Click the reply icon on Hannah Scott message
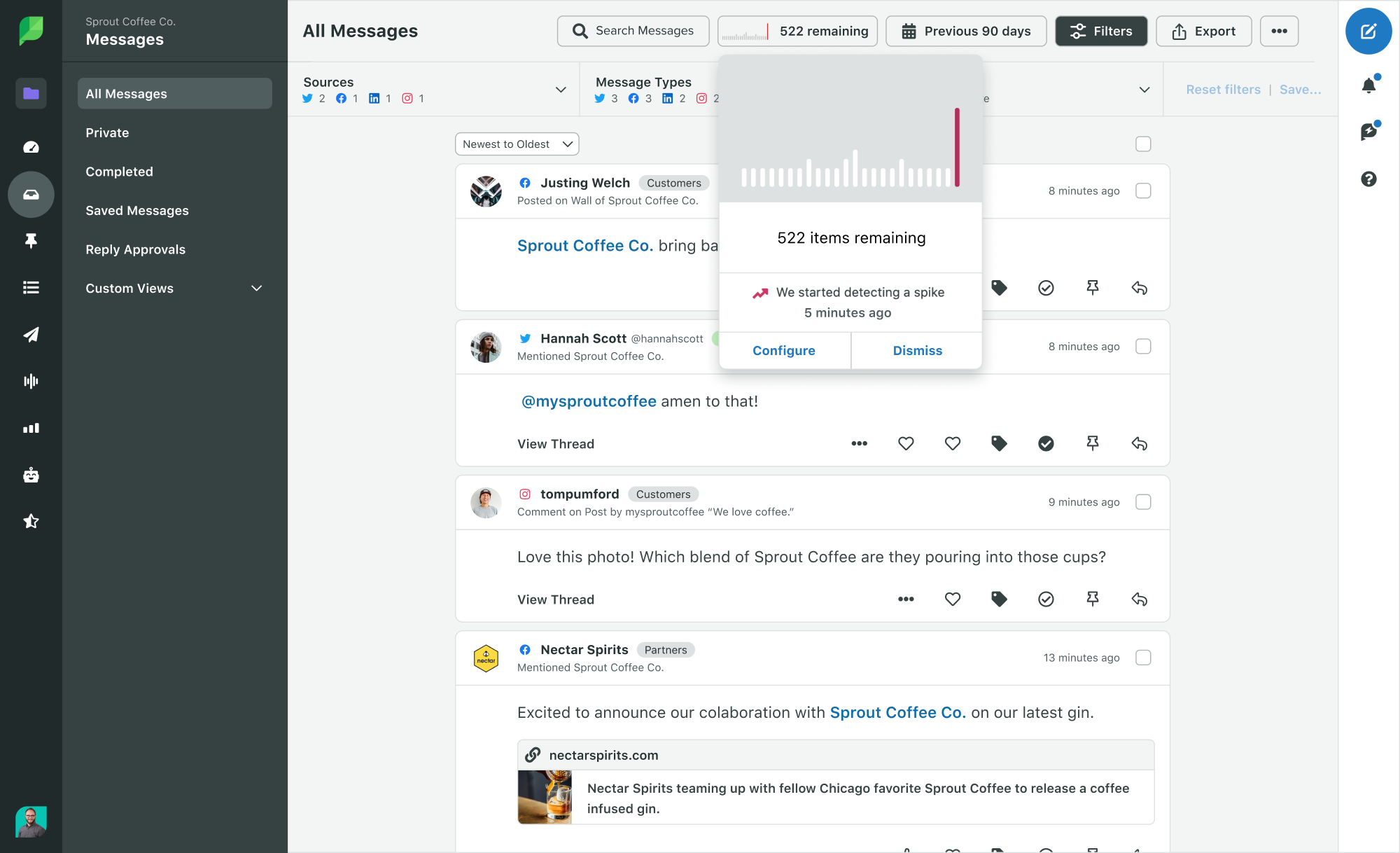 [1140, 443]
